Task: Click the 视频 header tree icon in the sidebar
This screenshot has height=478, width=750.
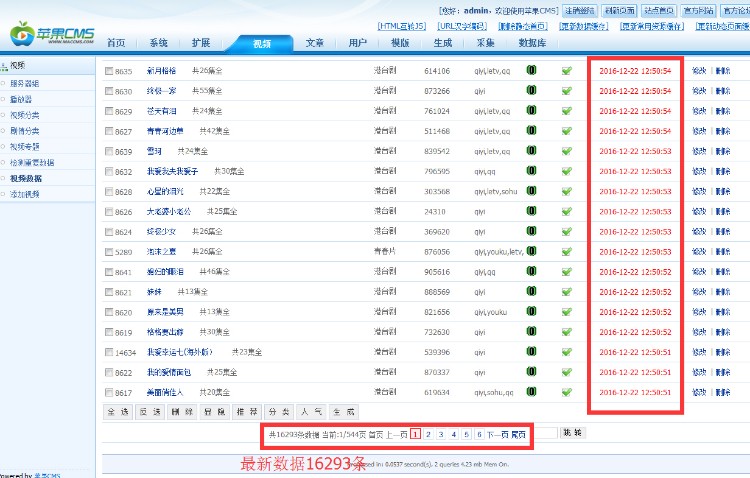Action: click(4, 67)
